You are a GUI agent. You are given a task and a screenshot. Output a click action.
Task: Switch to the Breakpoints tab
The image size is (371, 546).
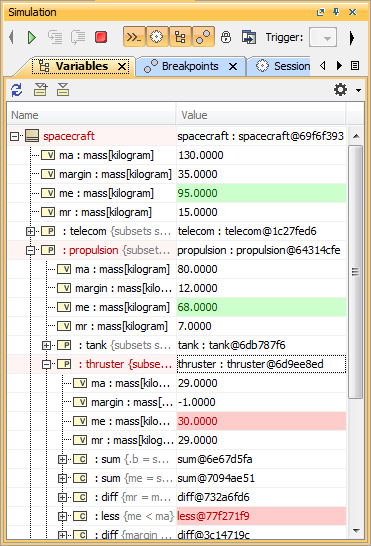pos(190,66)
